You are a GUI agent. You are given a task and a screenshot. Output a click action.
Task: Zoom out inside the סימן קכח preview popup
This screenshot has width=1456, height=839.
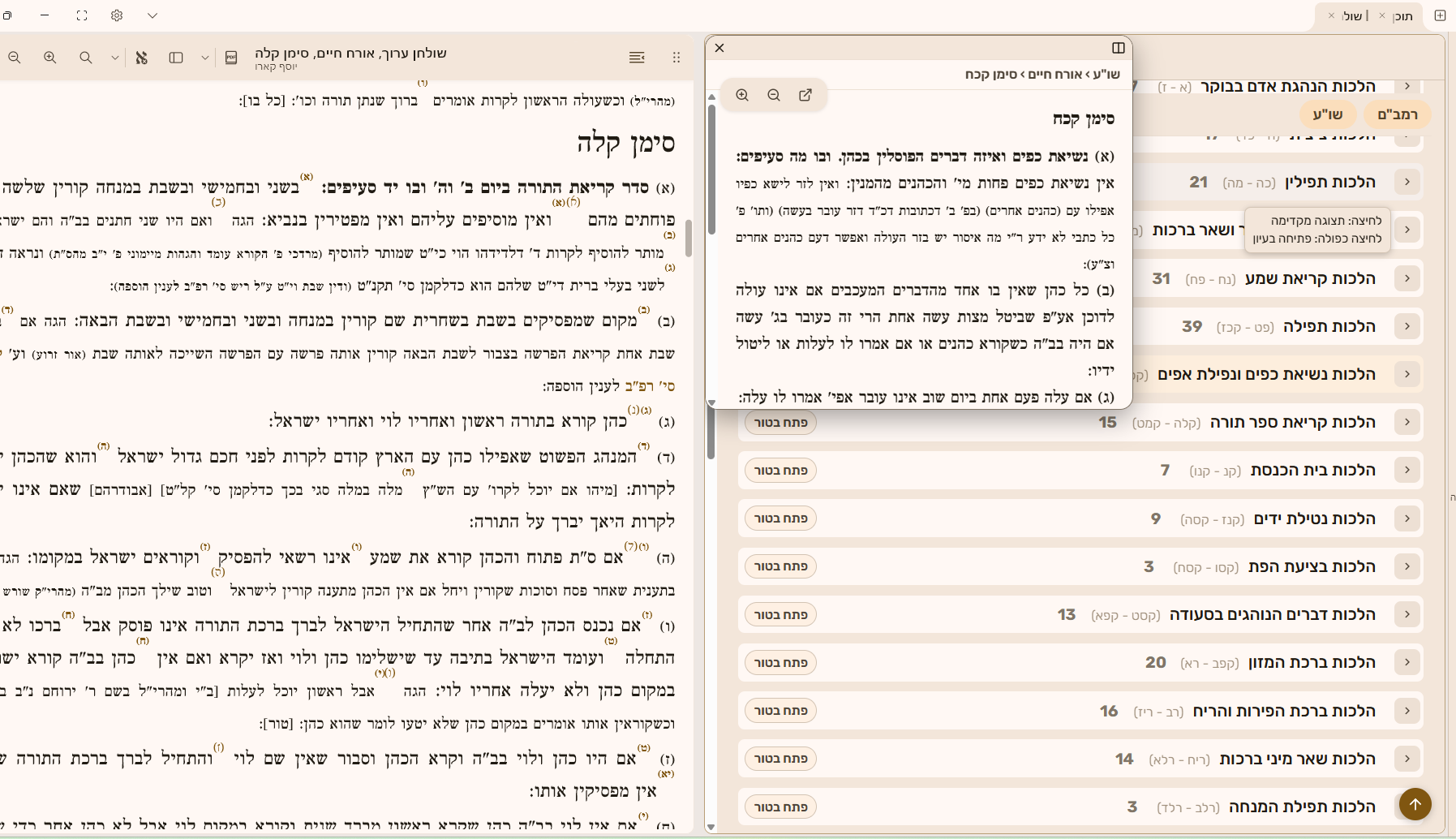coord(774,95)
